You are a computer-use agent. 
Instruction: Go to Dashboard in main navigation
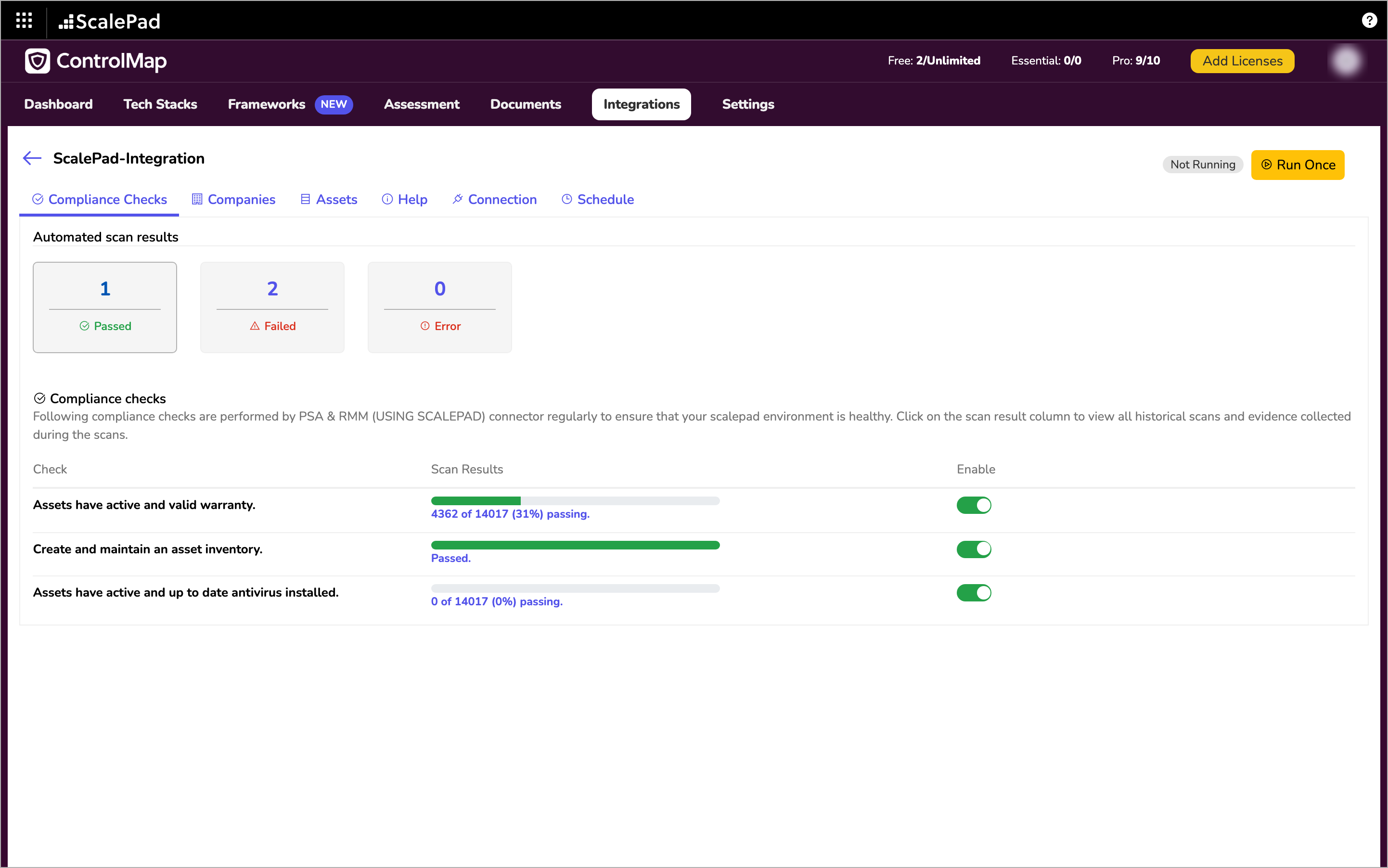pos(58,104)
